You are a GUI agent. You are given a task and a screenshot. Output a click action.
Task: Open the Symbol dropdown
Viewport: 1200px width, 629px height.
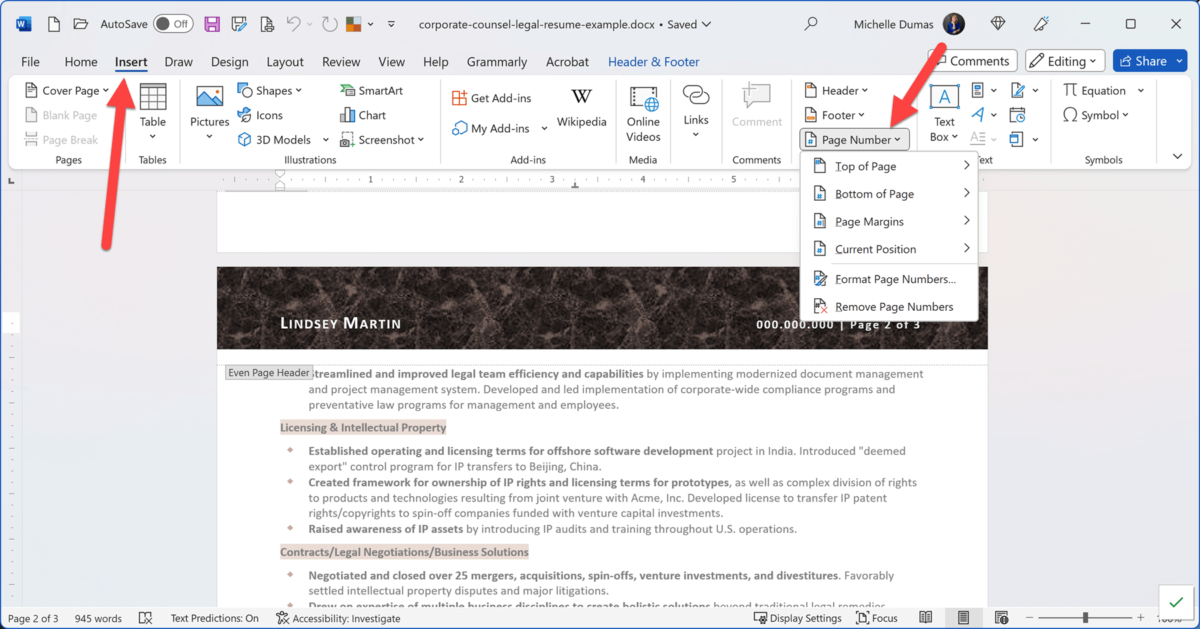click(1098, 114)
